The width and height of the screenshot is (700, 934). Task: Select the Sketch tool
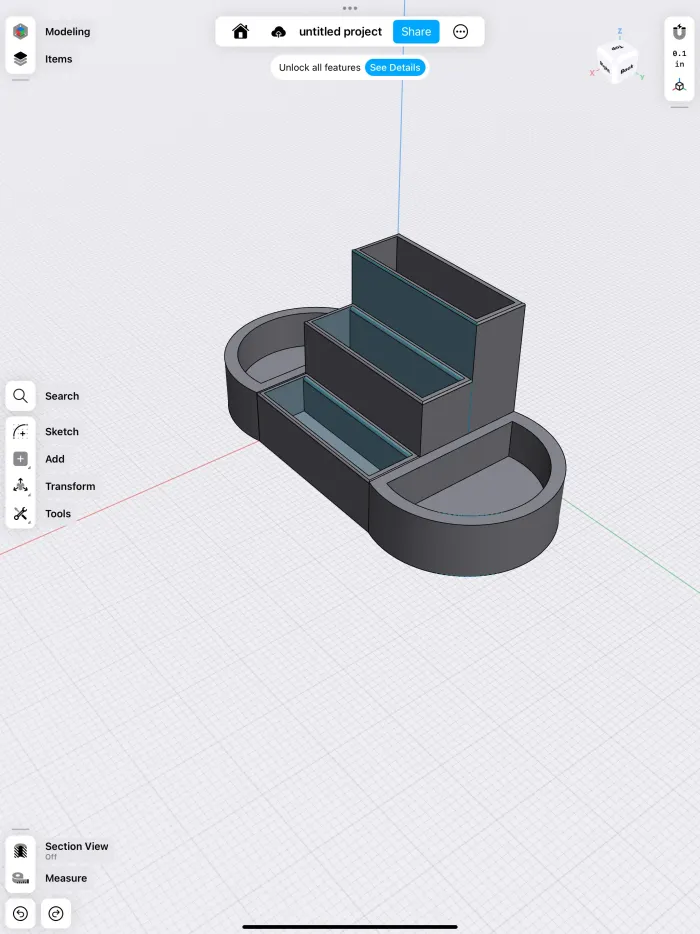coord(20,431)
